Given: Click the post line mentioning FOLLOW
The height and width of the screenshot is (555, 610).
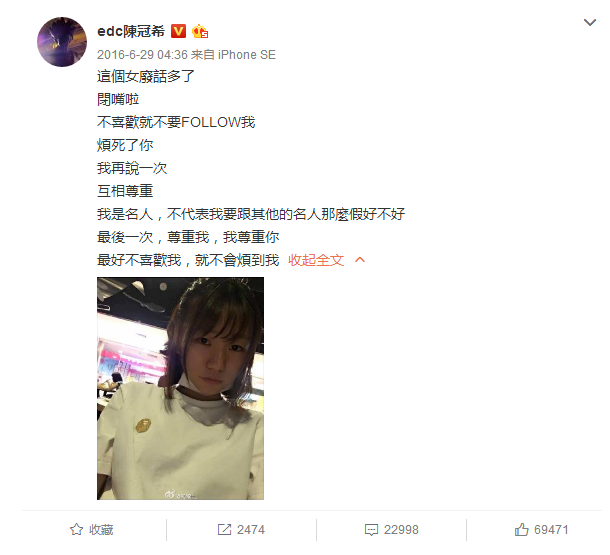Looking at the screenshot, I should tap(176, 122).
